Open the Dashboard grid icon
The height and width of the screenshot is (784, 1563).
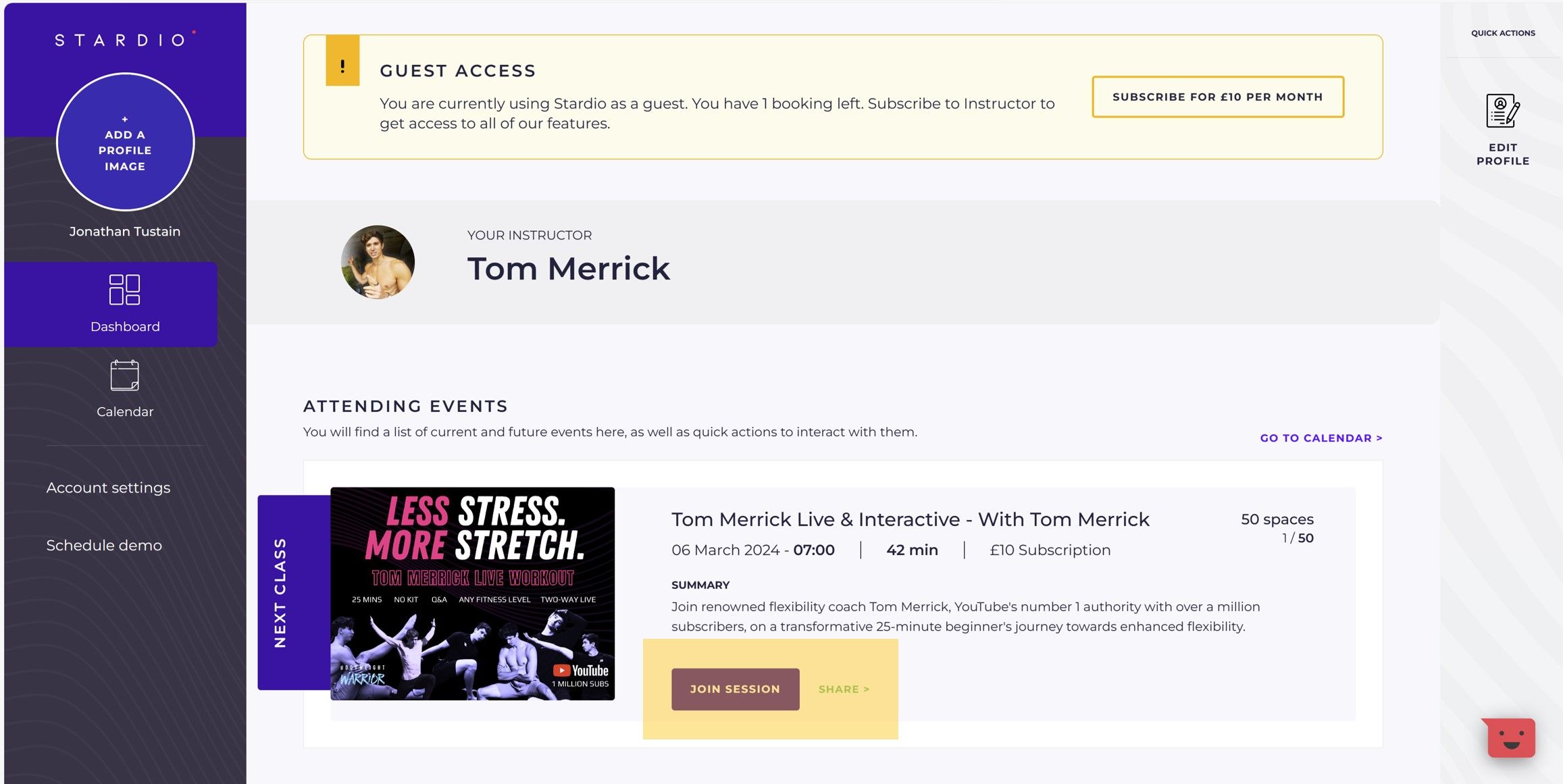pyautogui.click(x=125, y=290)
